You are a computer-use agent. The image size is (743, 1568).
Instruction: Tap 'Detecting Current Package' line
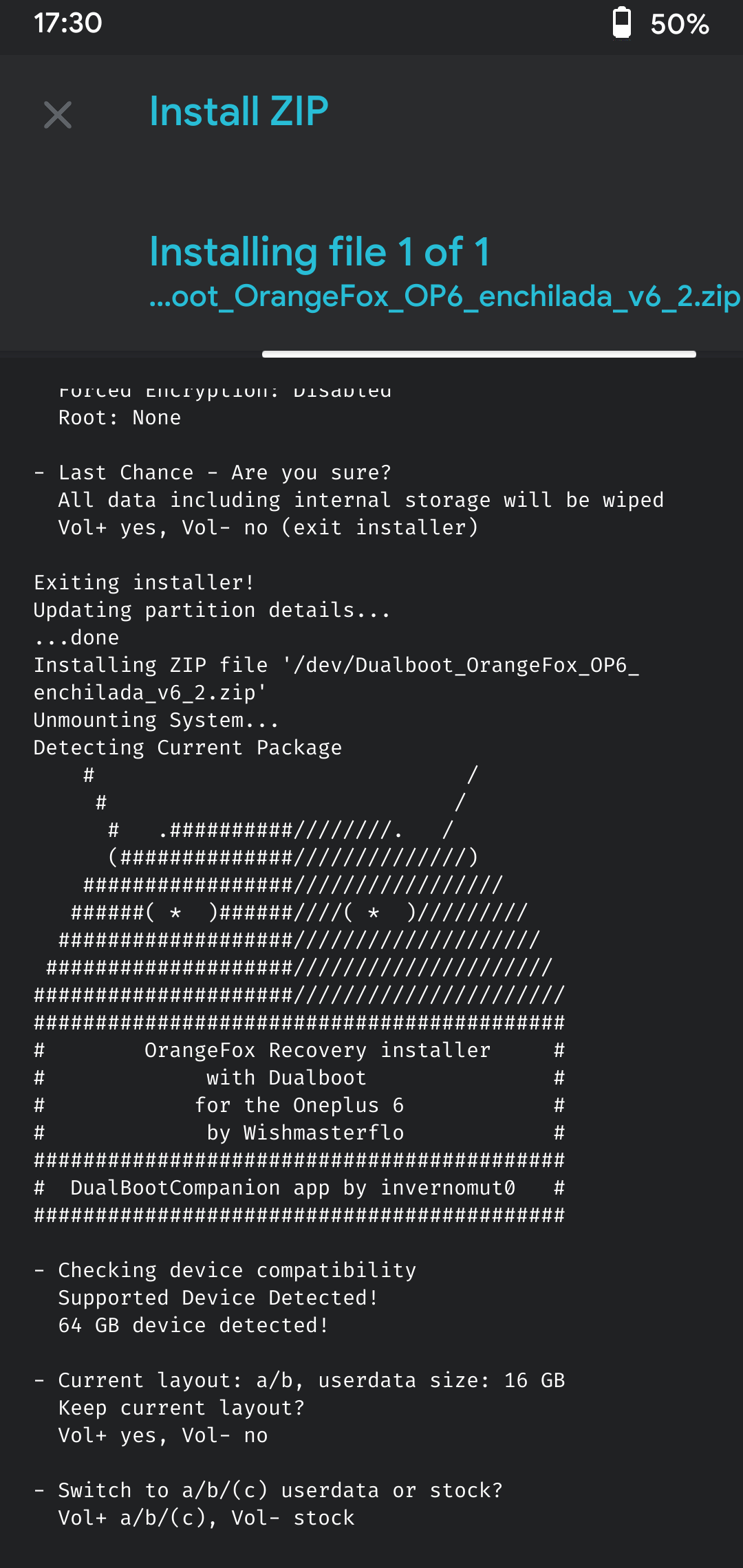point(188,748)
